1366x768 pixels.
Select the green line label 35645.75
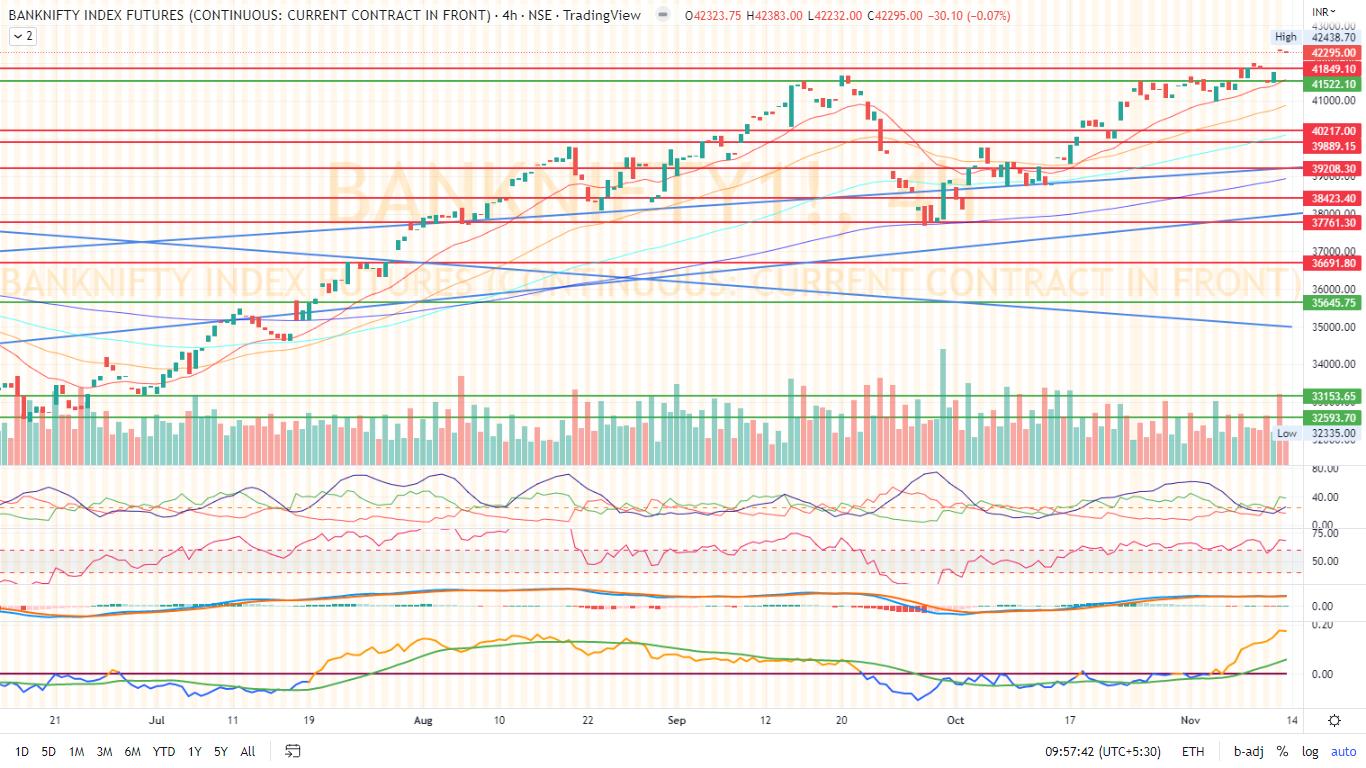pyautogui.click(x=1333, y=303)
